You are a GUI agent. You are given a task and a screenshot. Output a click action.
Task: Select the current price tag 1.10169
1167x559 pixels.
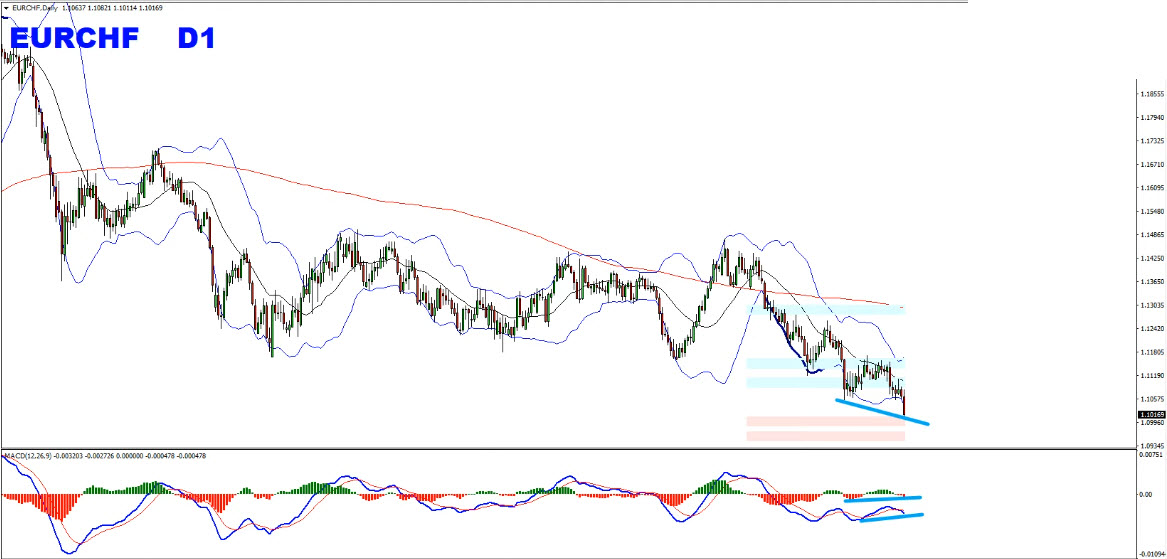[1152, 413]
